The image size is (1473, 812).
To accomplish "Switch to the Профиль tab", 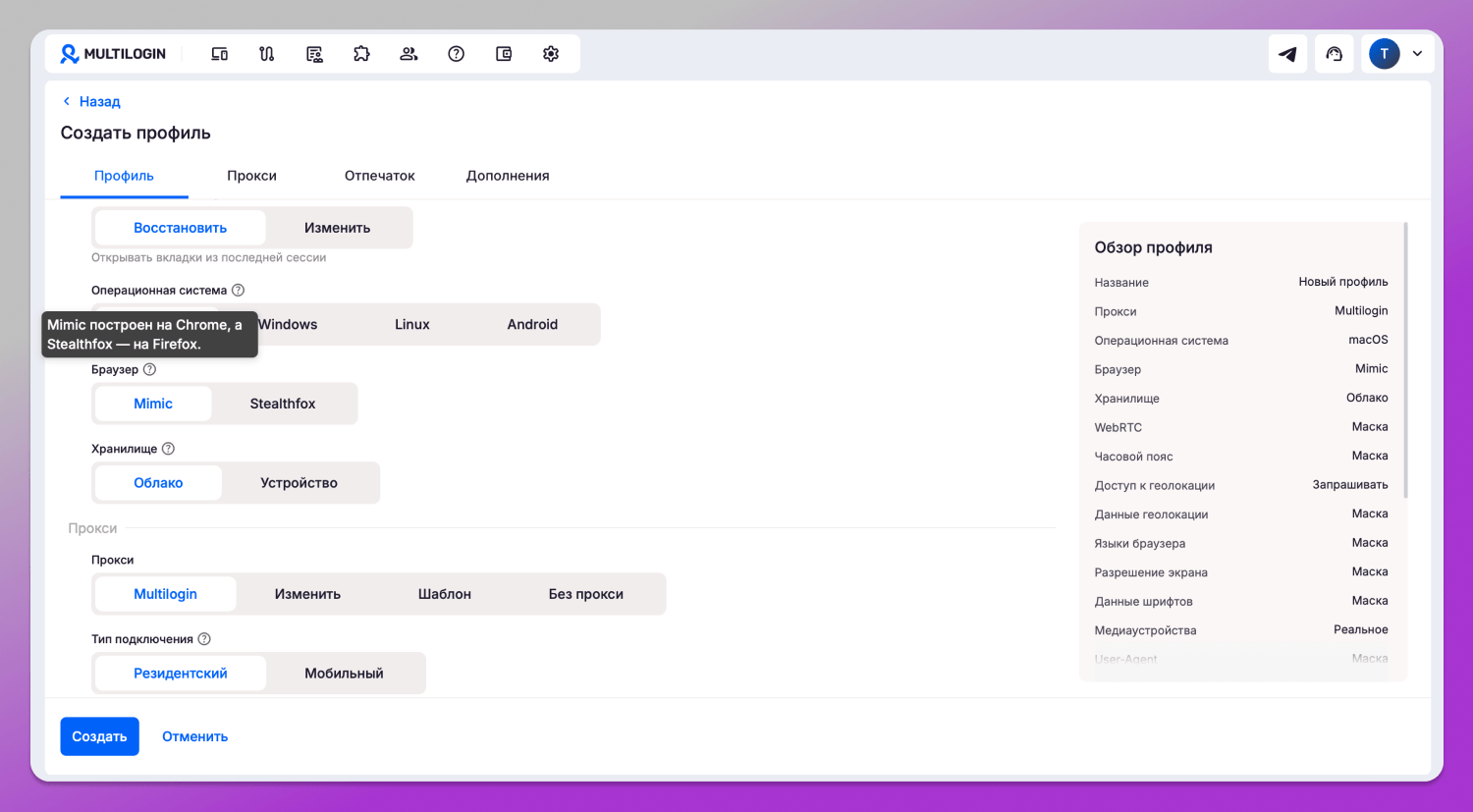I will pyautogui.click(x=124, y=176).
